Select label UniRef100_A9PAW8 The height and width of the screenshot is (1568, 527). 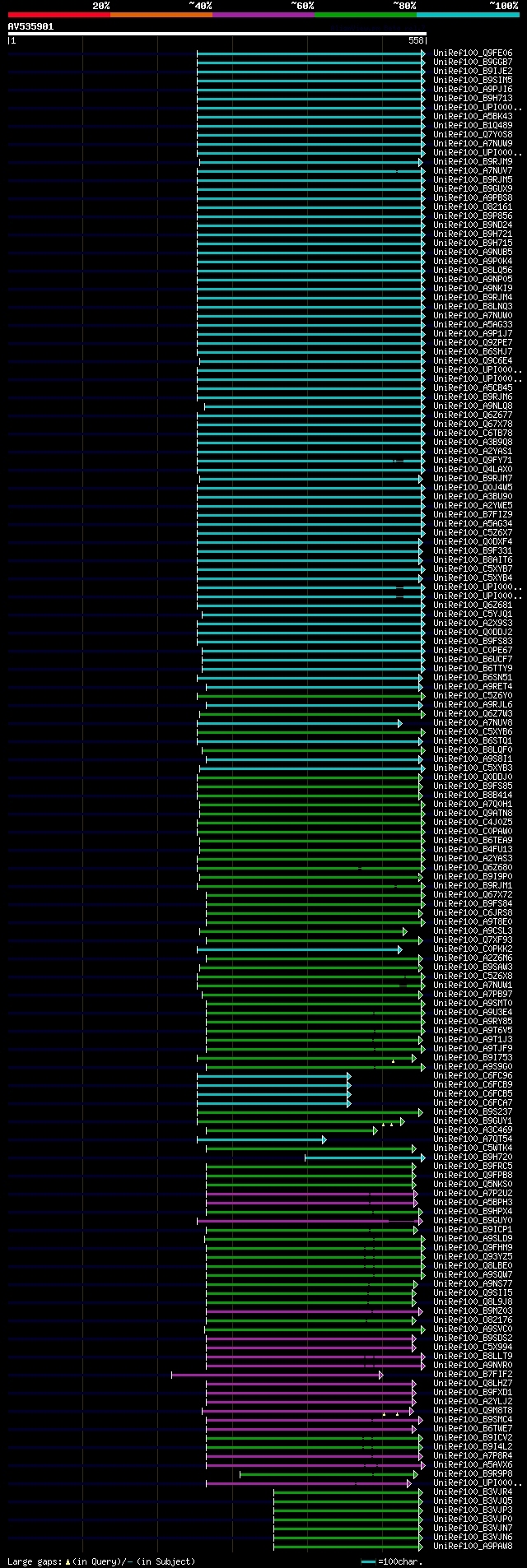click(473, 1546)
